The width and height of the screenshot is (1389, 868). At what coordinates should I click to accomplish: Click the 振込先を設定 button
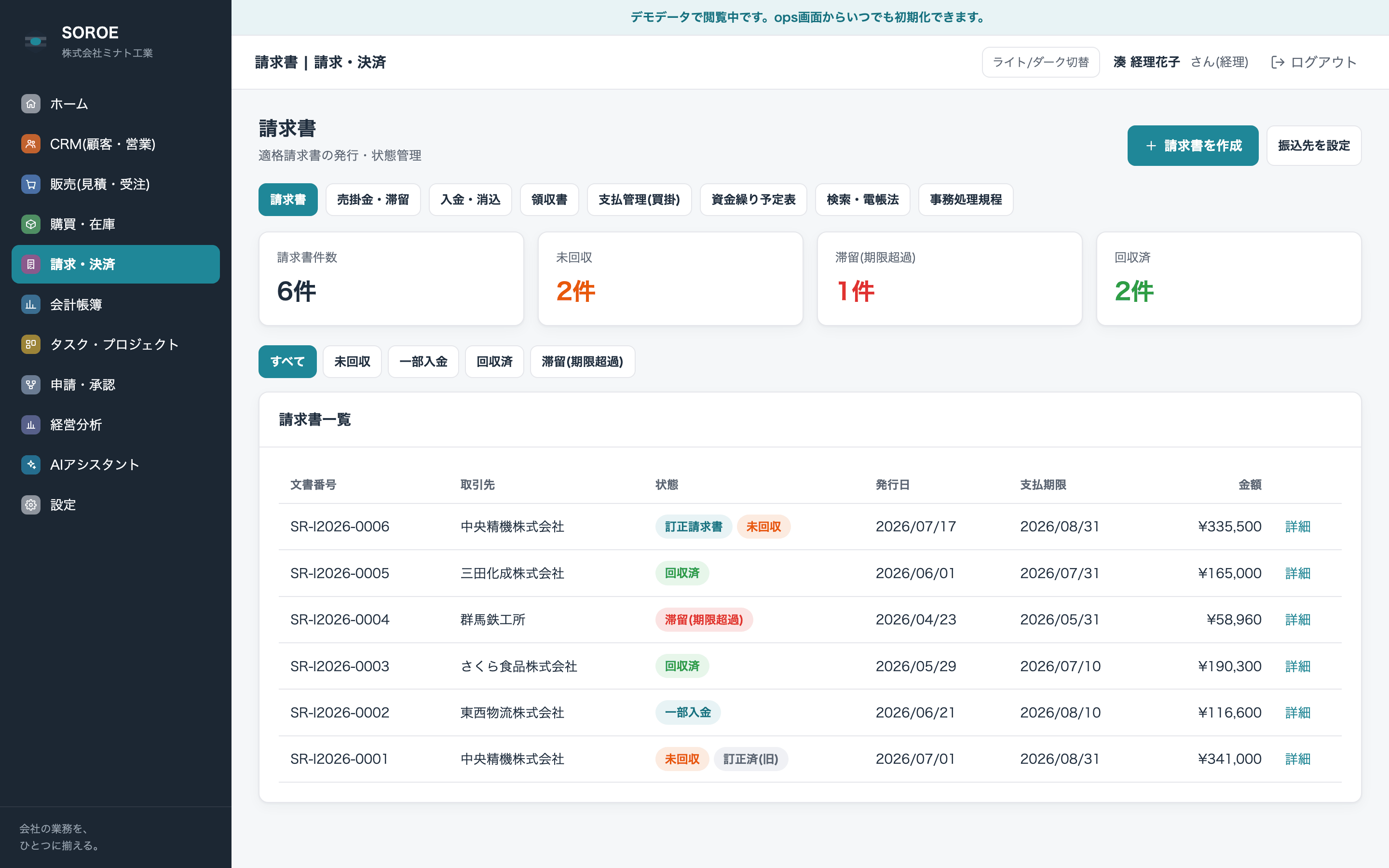[x=1314, y=146]
